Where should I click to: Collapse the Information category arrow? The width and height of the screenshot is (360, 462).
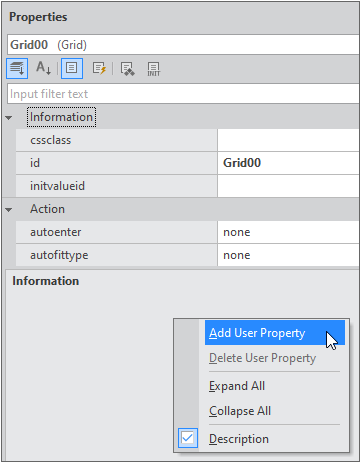pos(9,118)
